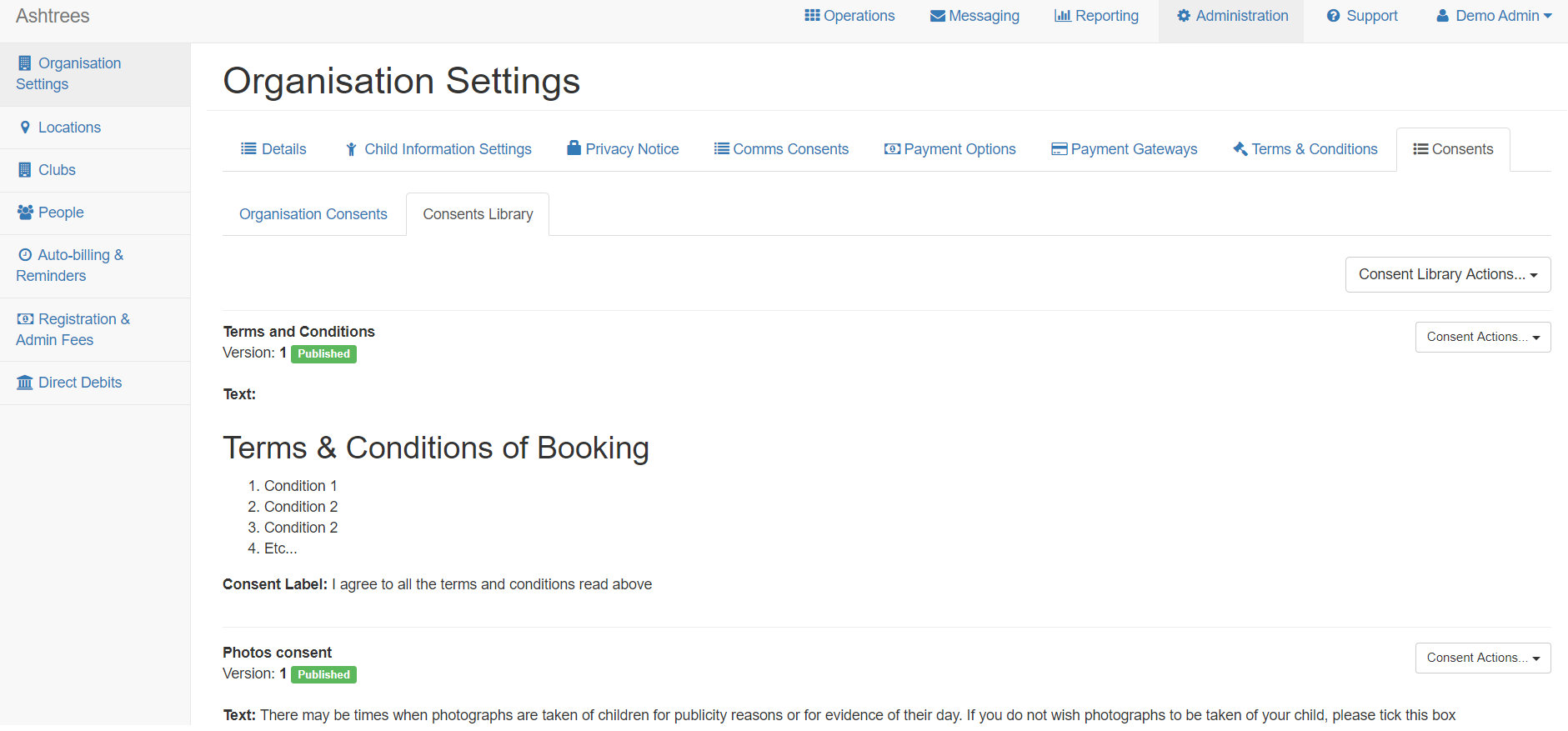Open the Payment Gateways tab
Image resolution: width=1568 pixels, height=731 pixels.
pyautogui.click(x=1124, y=149)
